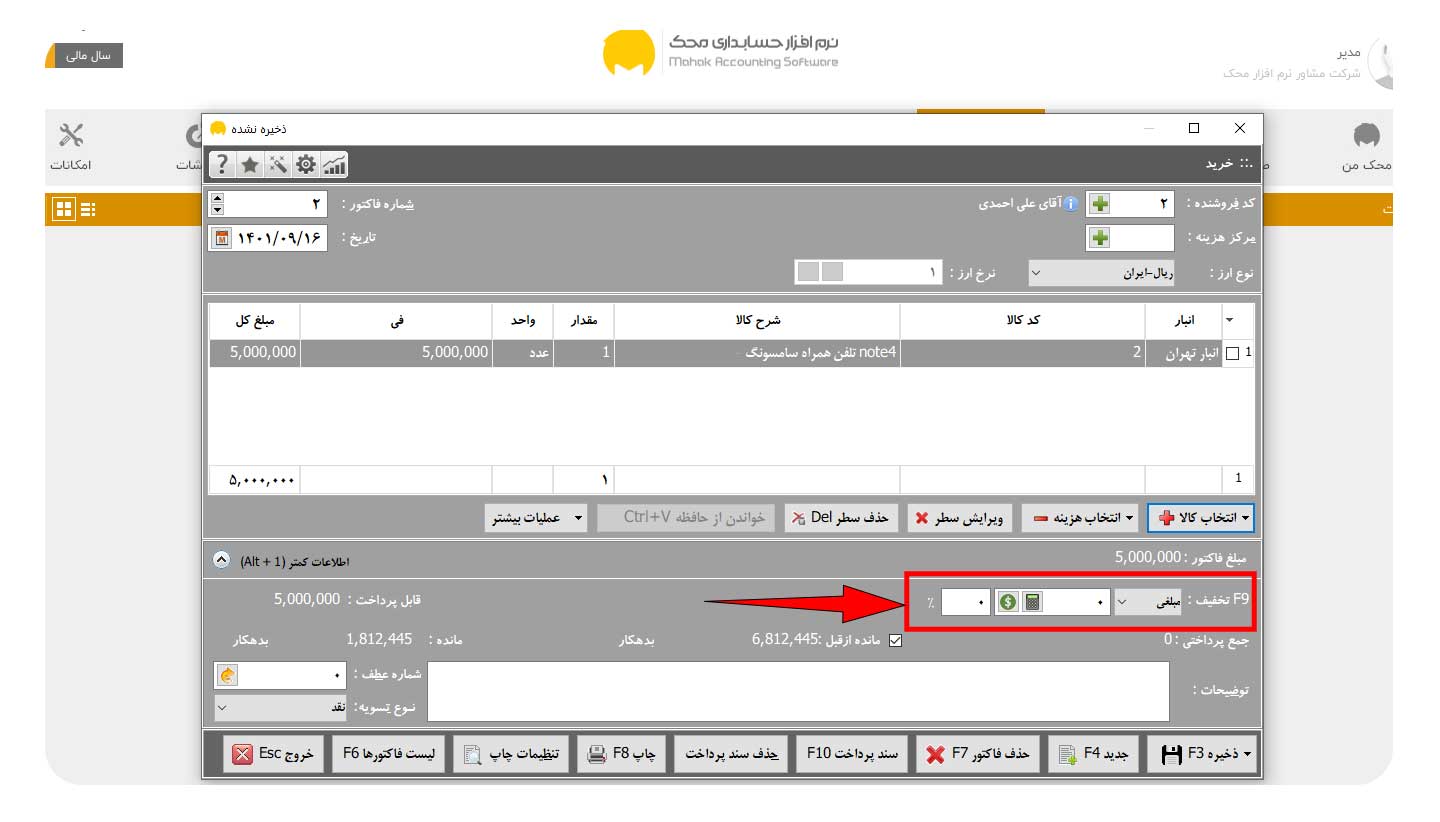The width and height of the screenshot is (1440, 822).
Task: Open the bar chart reports icon
Action: coord(334,164)
